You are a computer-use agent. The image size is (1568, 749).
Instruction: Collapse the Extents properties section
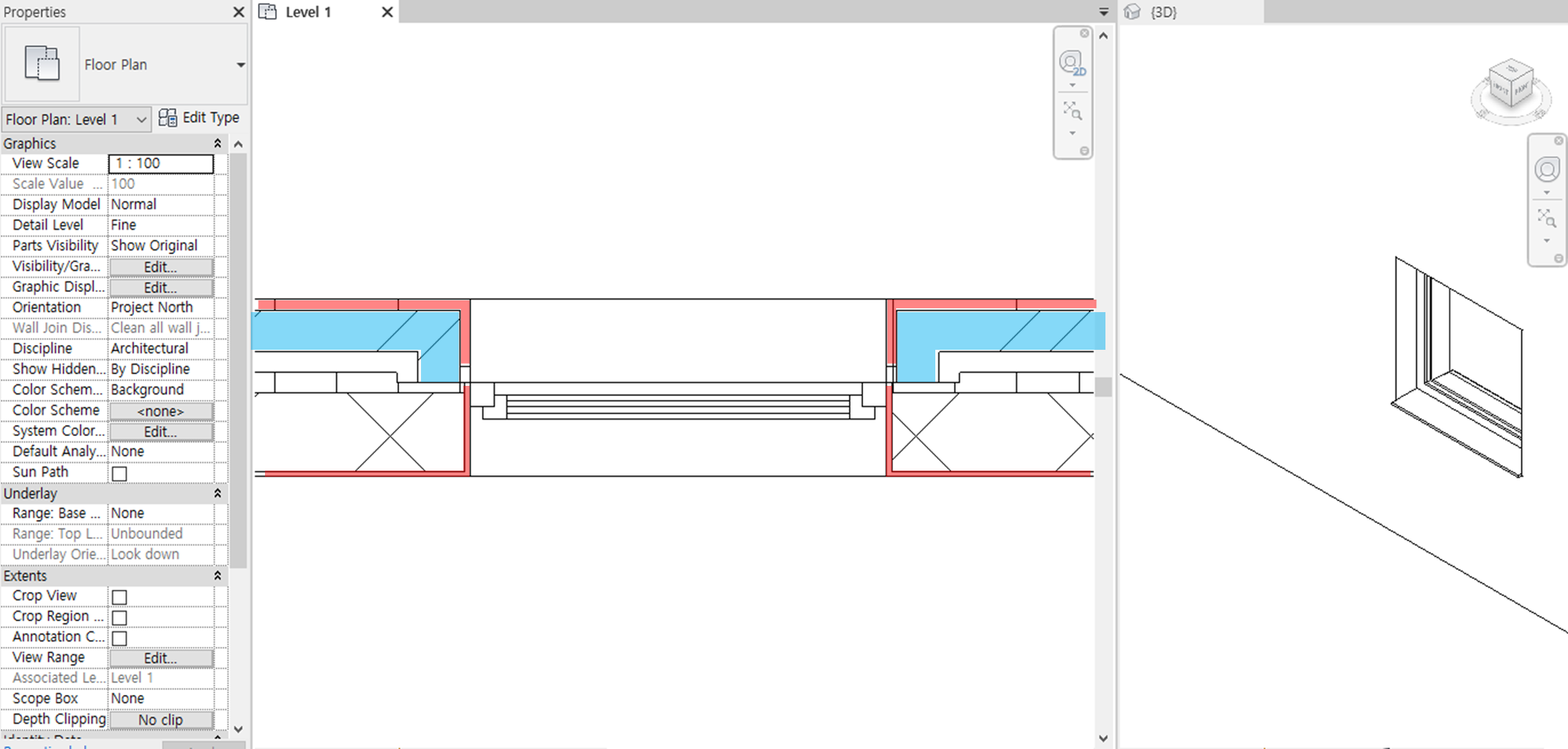pyautogui.click(x=217, y=576)
